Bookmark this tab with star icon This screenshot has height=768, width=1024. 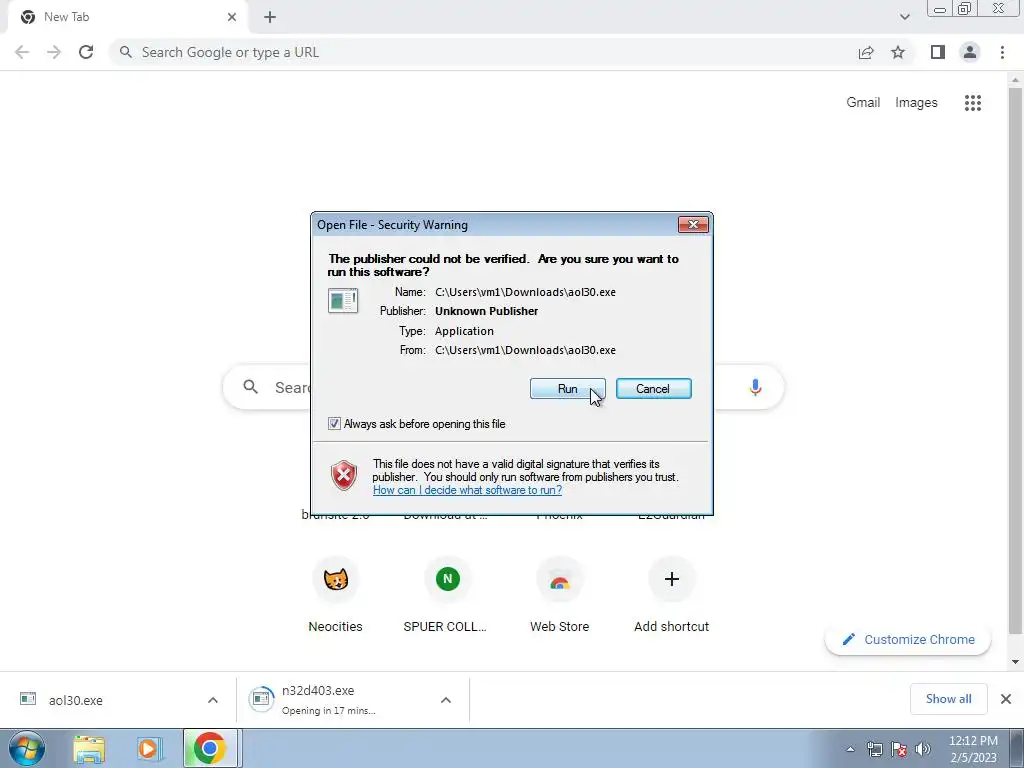898,52
